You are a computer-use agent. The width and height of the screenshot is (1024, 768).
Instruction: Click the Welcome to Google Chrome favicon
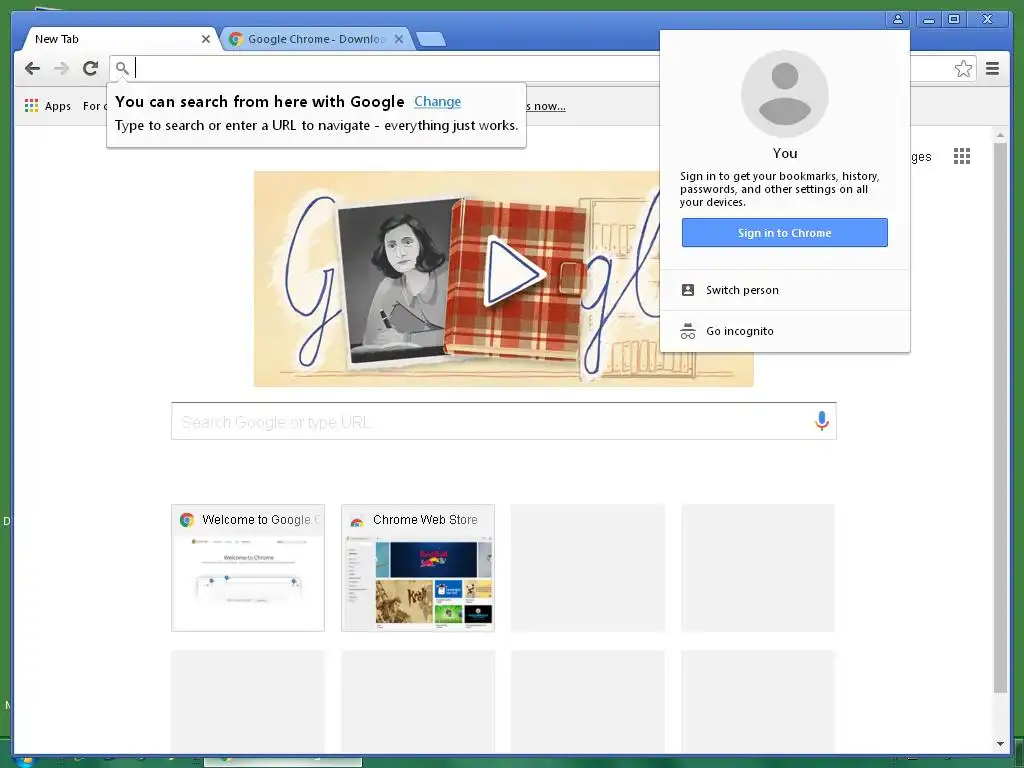[x=187, y=520]
